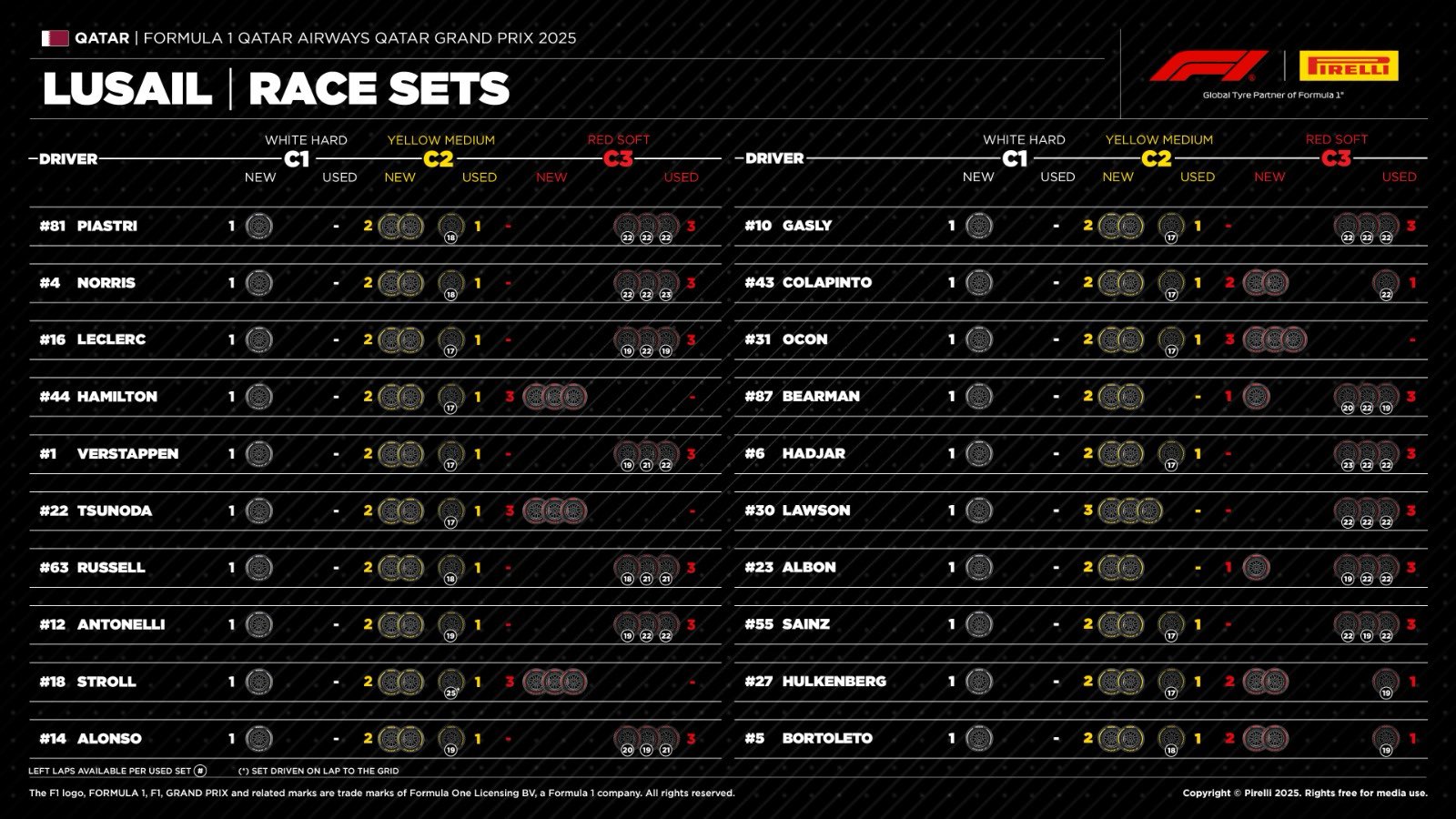1456x819 pixels.
Task: Click Russell's new hard tyre icon
Action: tap(258, 568)
